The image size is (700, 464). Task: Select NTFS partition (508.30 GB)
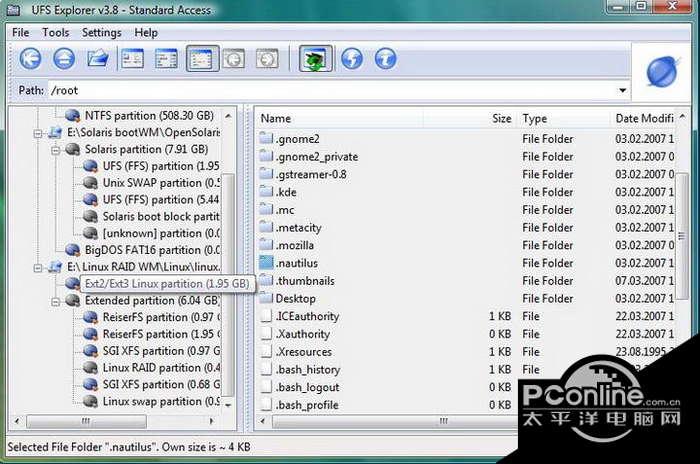pos(149,116)
